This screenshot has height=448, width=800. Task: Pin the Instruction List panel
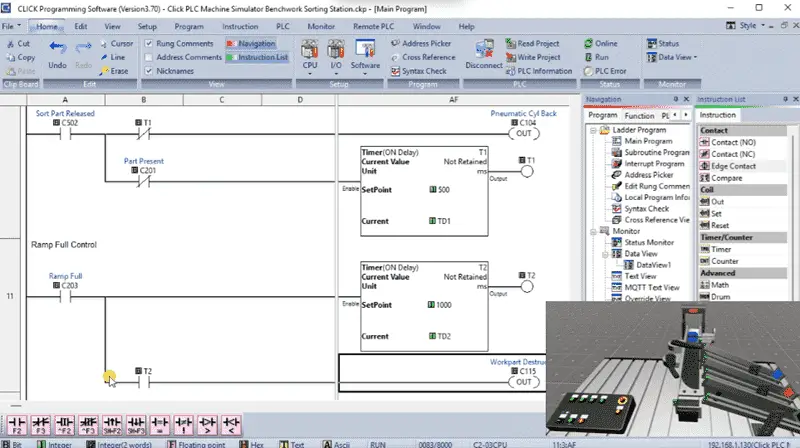click(x=786, y=99)
